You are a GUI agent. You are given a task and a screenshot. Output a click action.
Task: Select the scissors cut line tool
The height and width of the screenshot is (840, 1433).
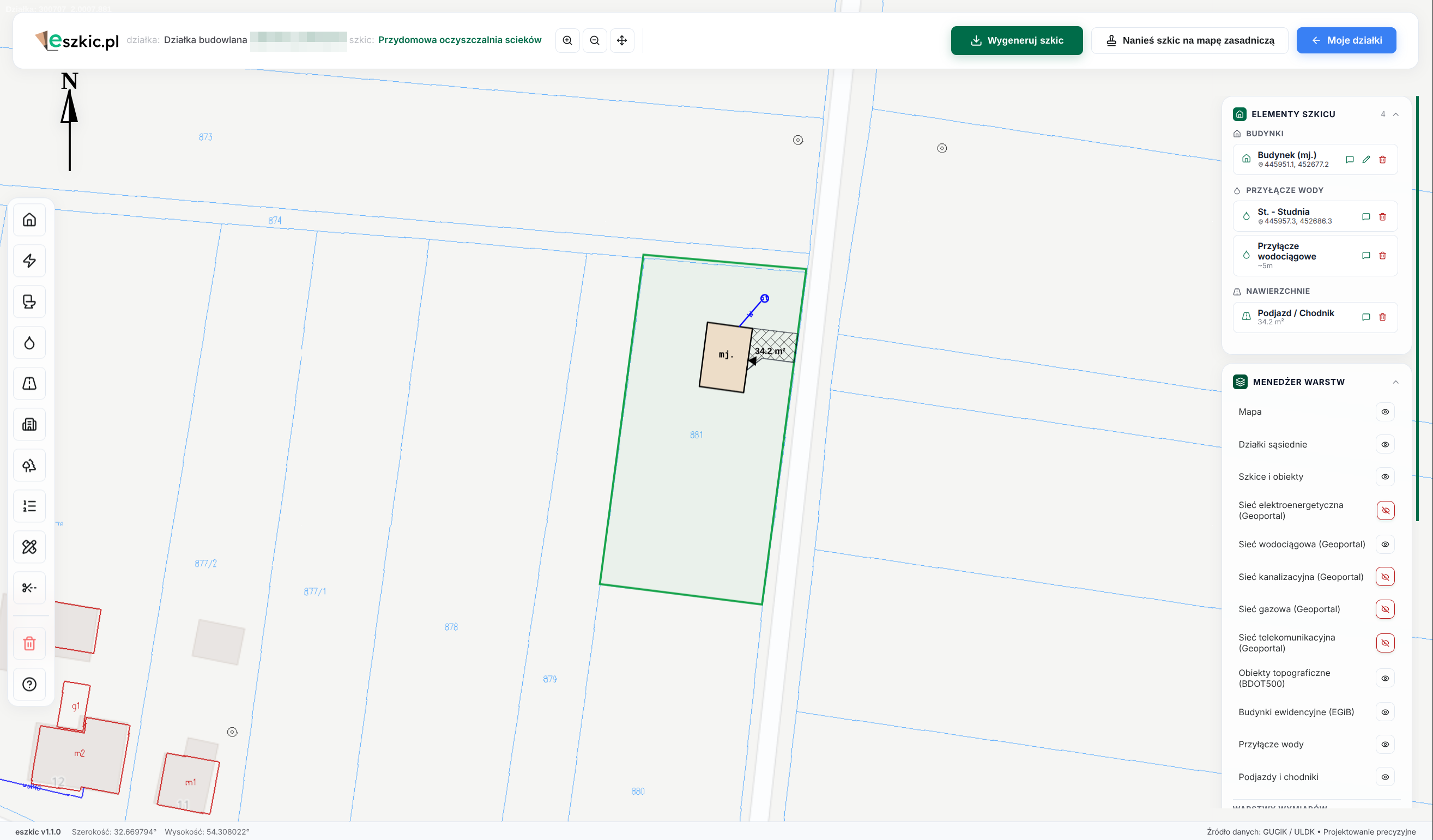coord(29,588)
